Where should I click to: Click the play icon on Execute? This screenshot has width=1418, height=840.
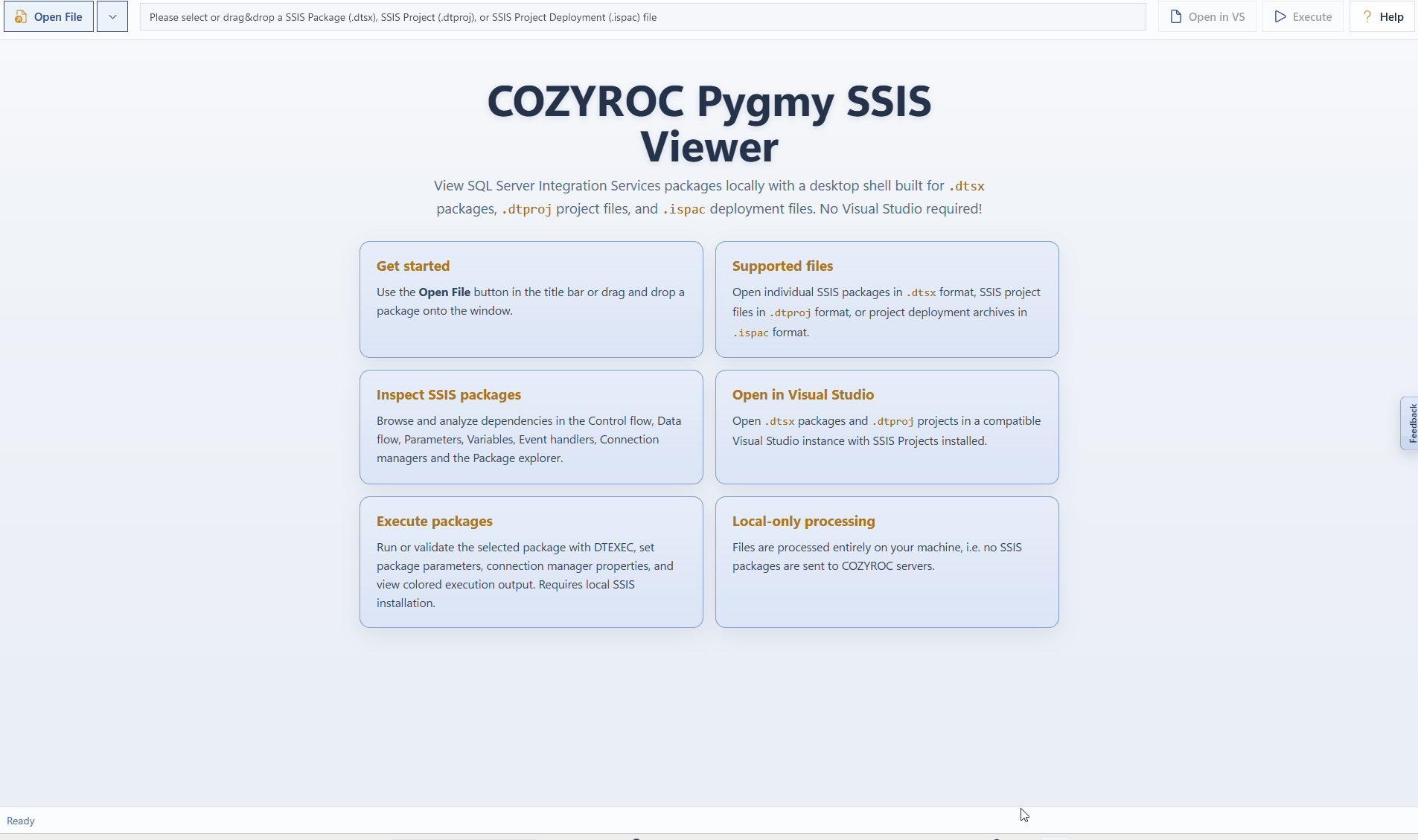[x=1280, y=16]
